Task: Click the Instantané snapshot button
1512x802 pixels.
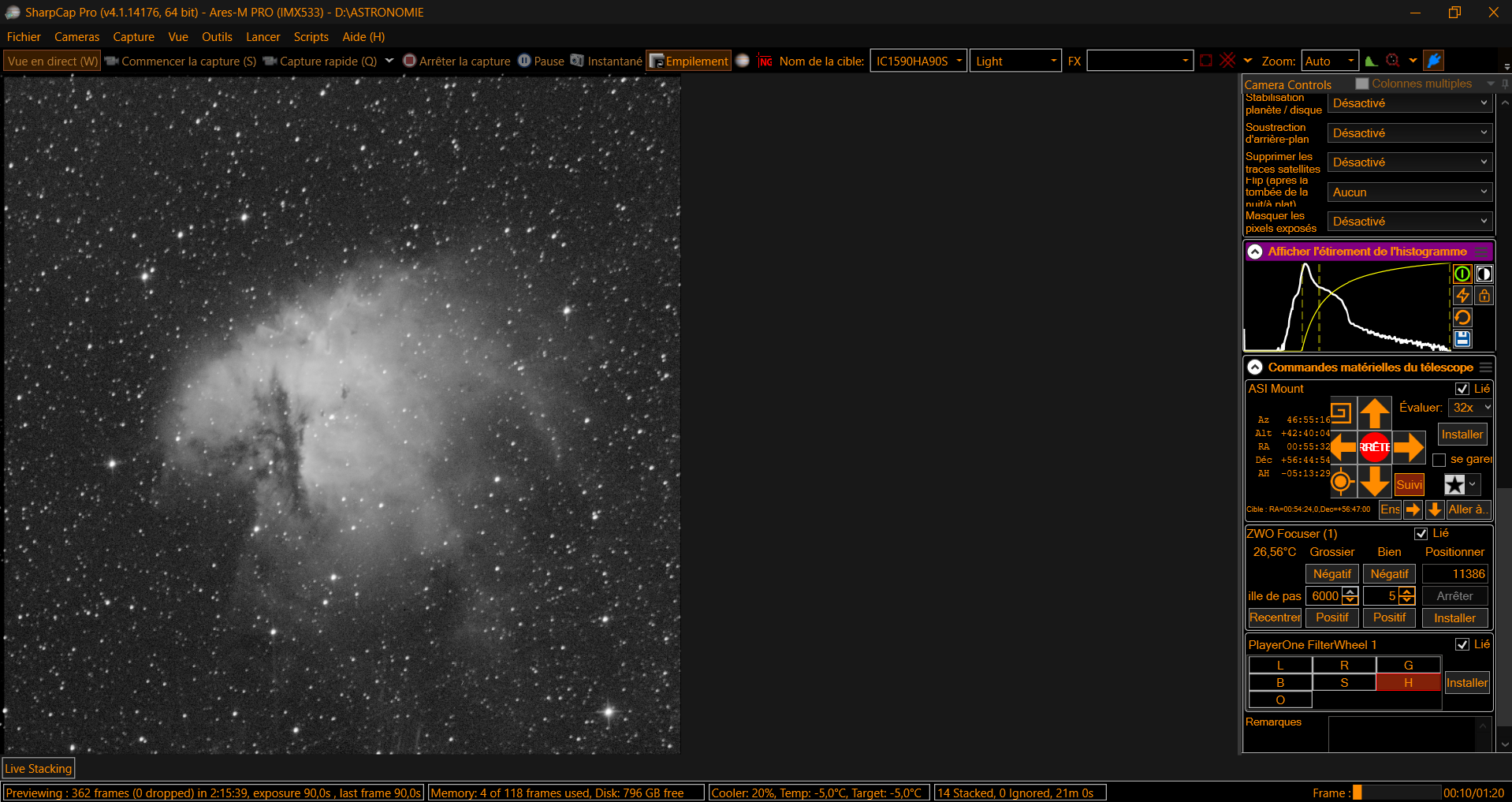Action: (606, 61)
